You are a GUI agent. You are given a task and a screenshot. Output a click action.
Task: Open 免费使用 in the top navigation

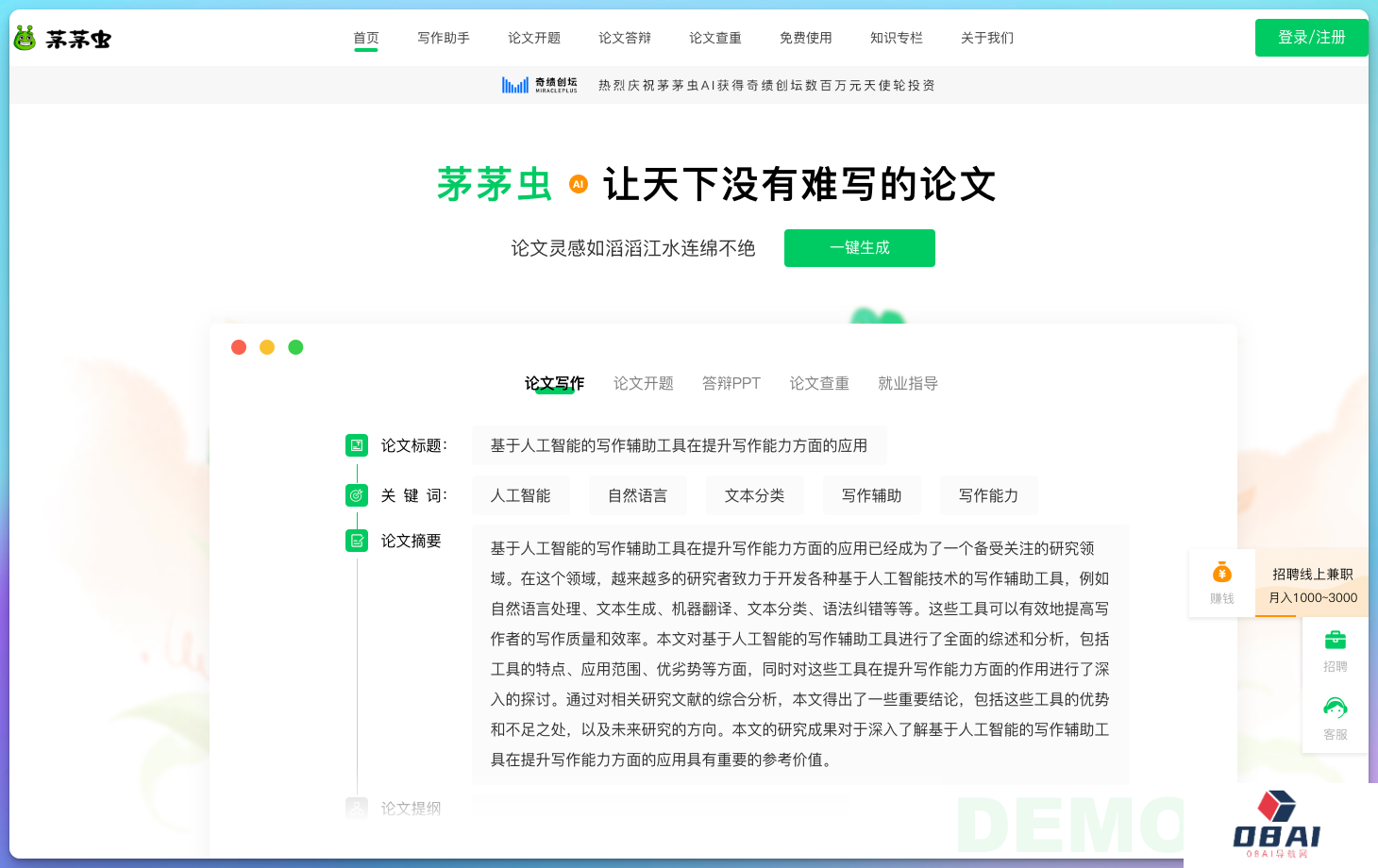point(806,38)
